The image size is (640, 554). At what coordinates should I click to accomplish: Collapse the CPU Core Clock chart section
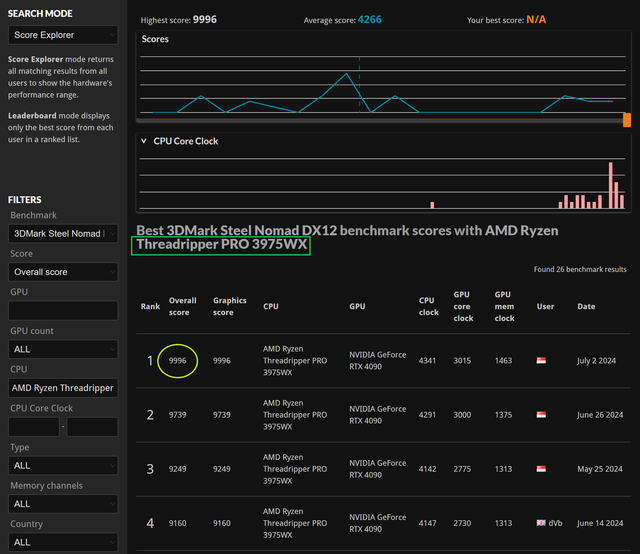[144, 141]
